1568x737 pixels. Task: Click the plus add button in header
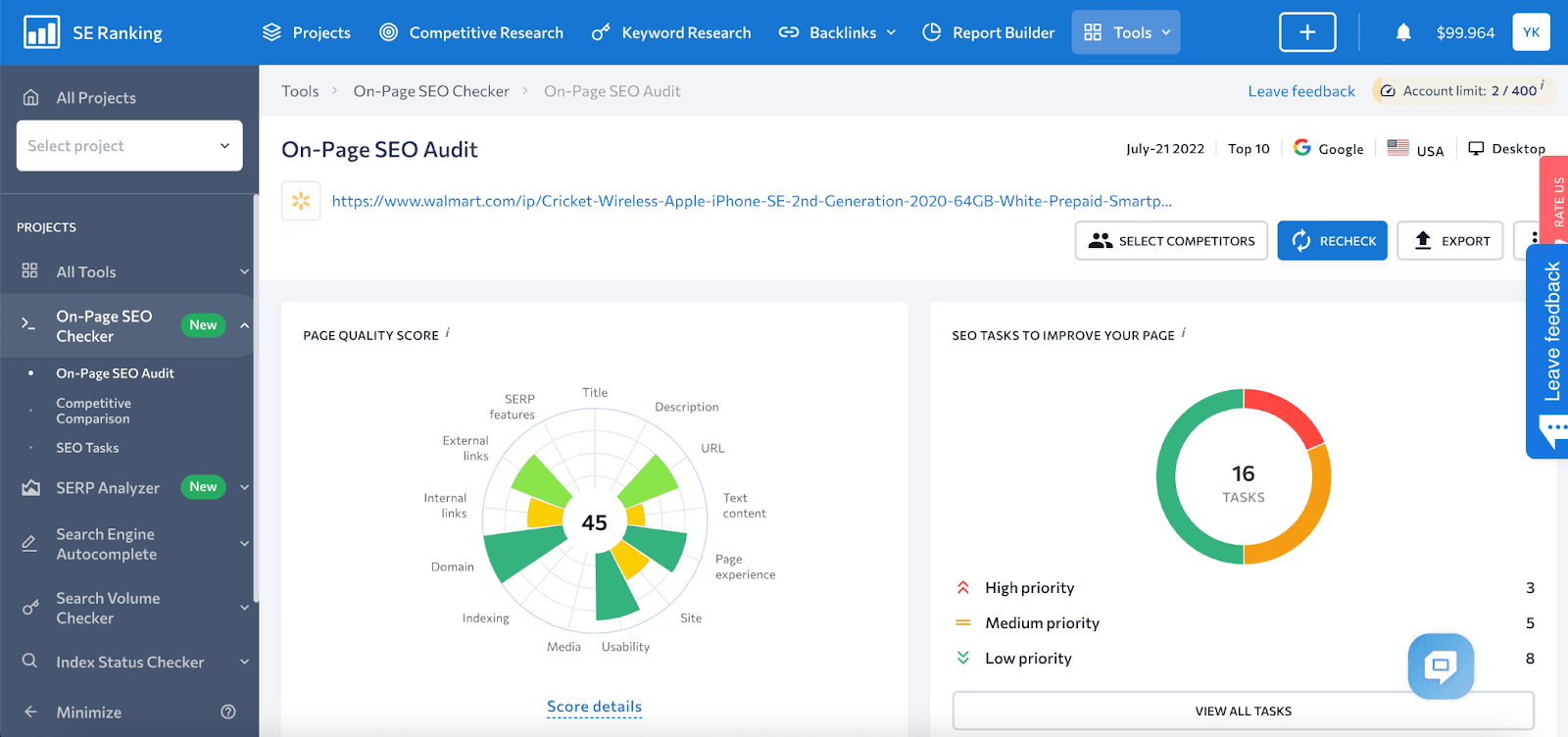1307,32
